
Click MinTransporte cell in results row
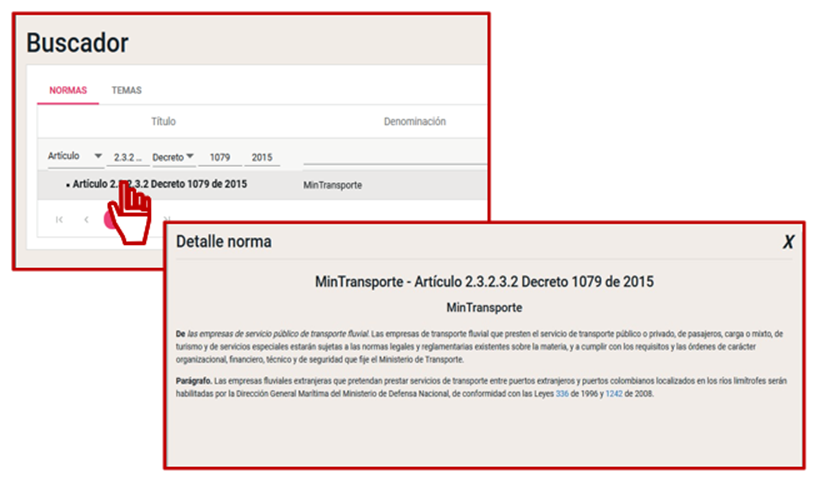(x=333, y=185)
